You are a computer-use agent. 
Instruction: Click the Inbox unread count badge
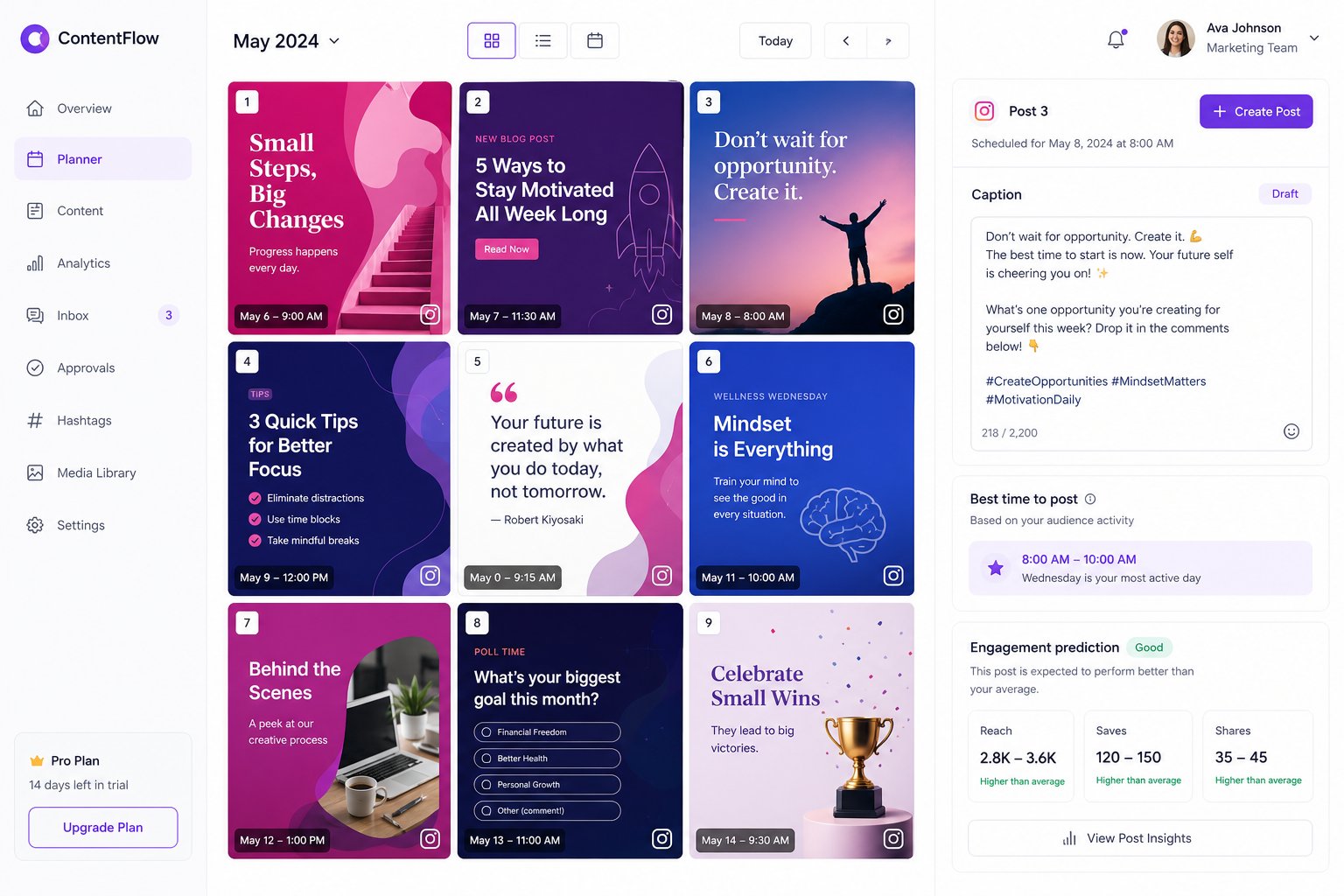pos(169,315)
